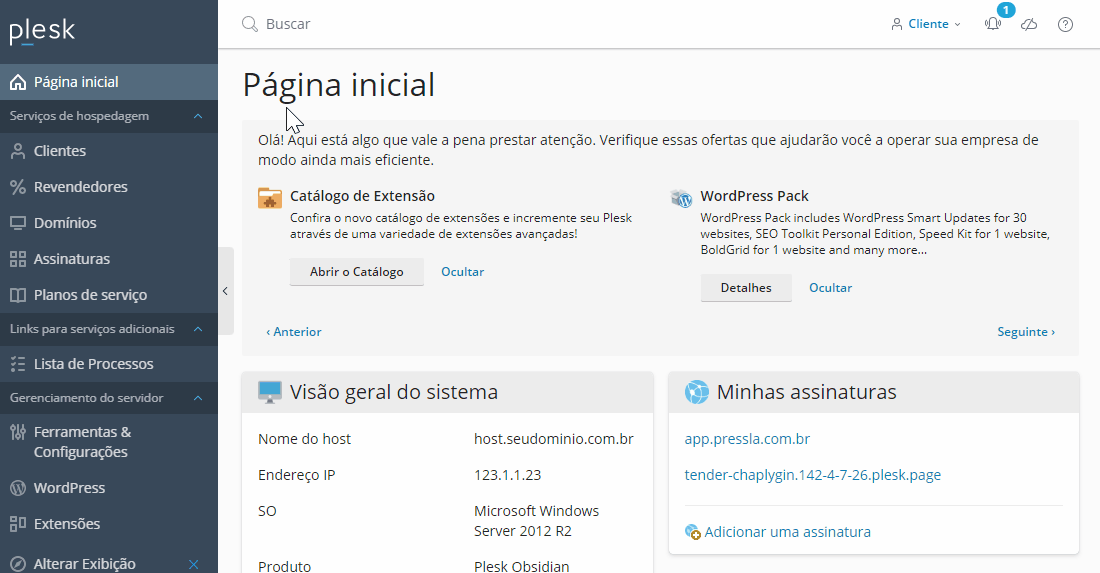Click the Revendedores percent icon

(18, 187)
